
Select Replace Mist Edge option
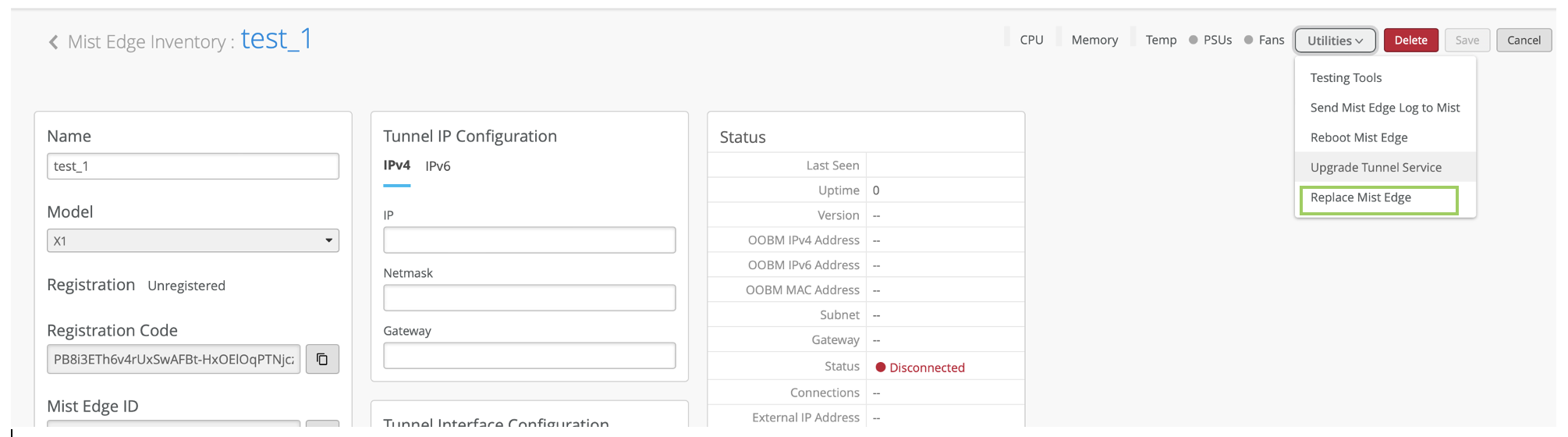[x=1360, y=197]
